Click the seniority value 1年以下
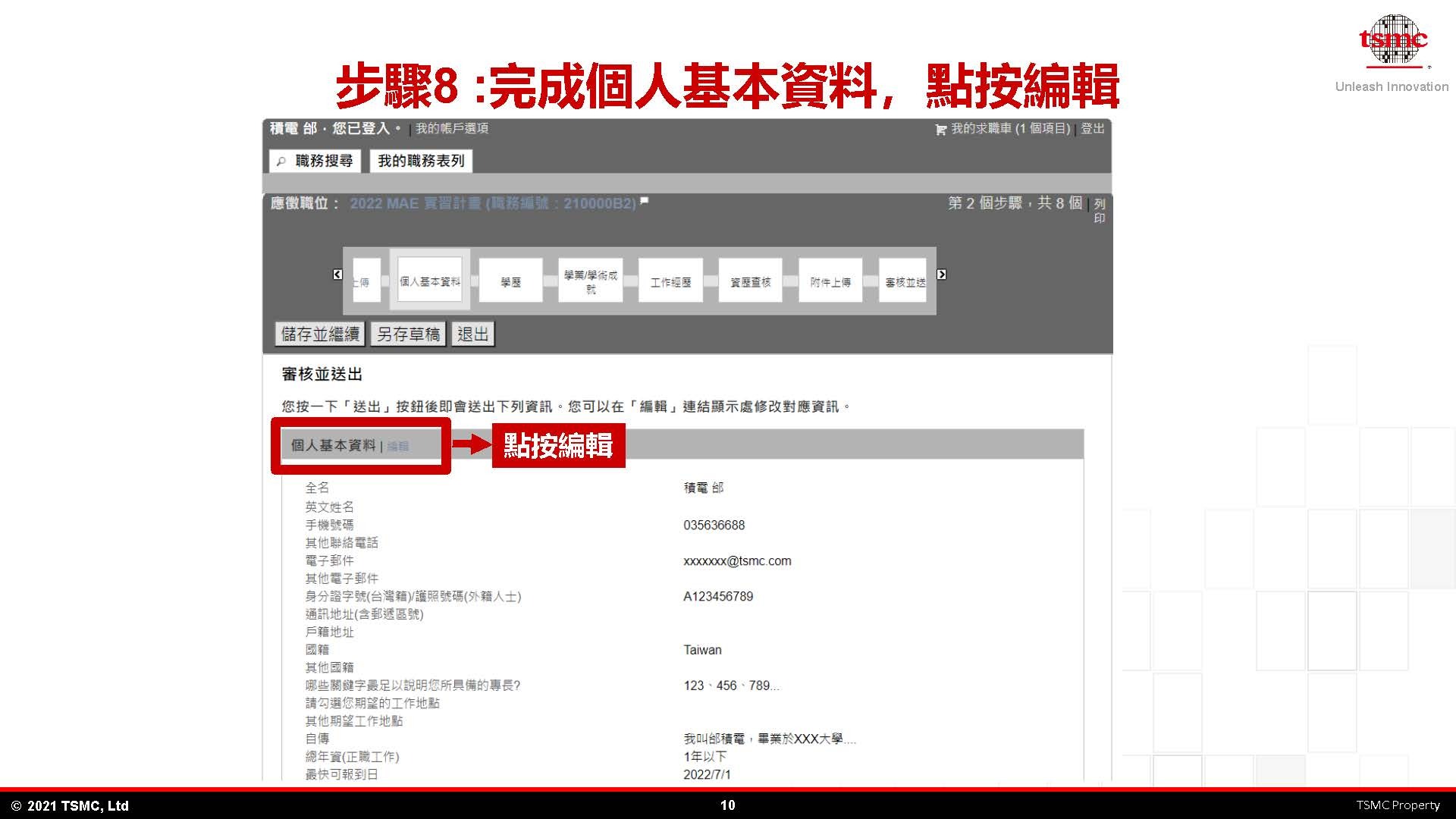 point(705,757)
